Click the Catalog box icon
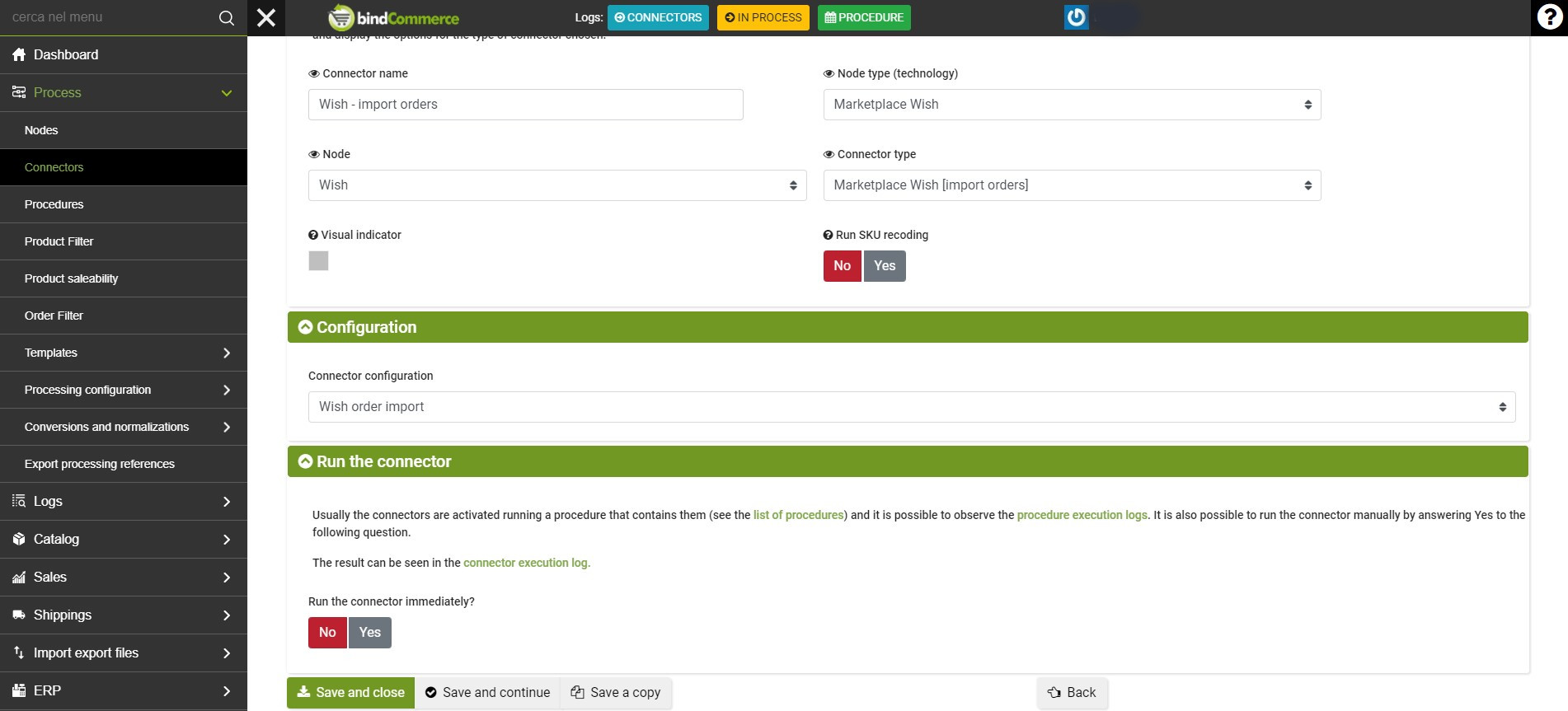This screenshot has height=711, width=1568. click(19, 539)
